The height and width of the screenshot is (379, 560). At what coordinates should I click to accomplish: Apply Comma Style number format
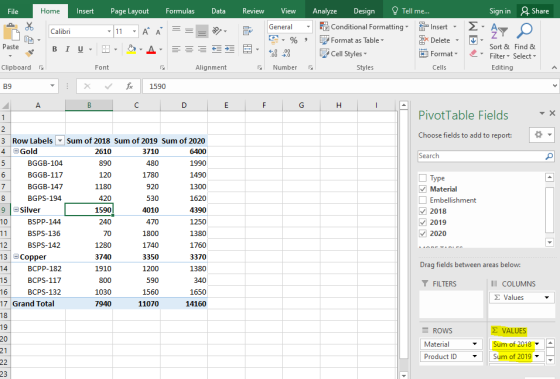306,40
